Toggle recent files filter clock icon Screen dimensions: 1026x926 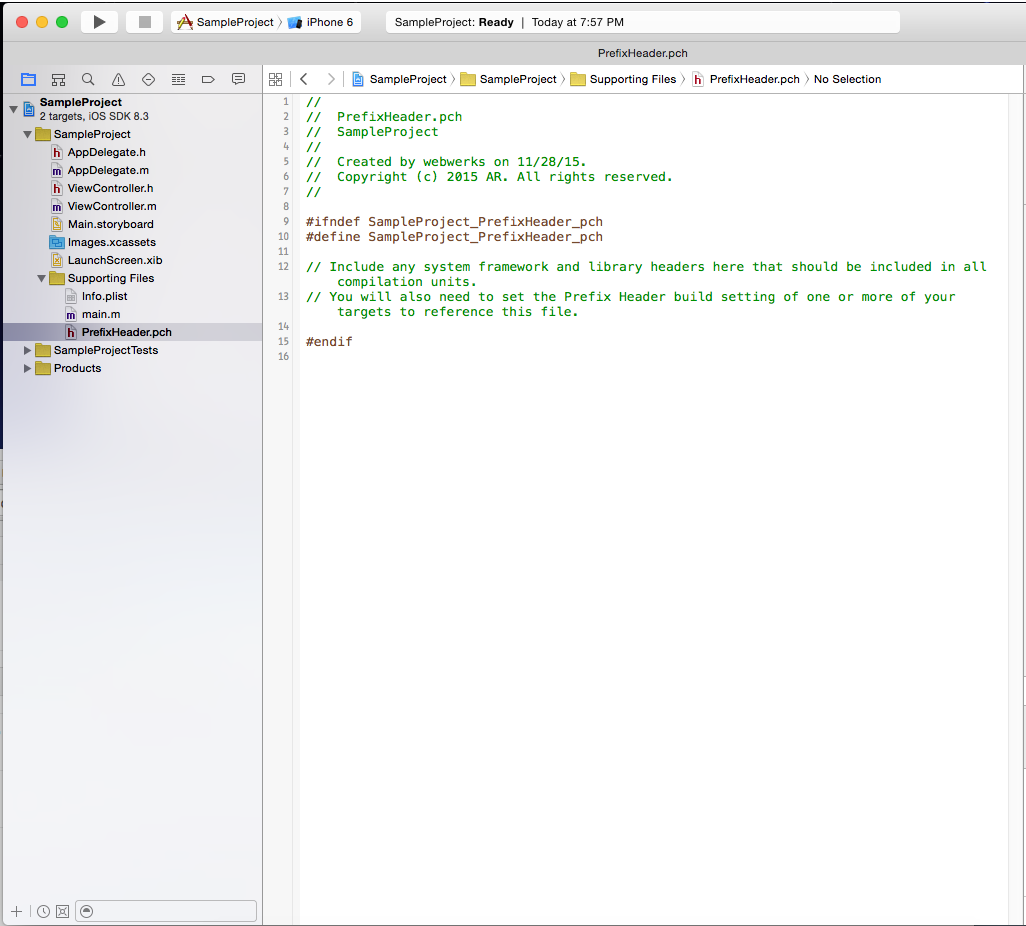point(43,912)
